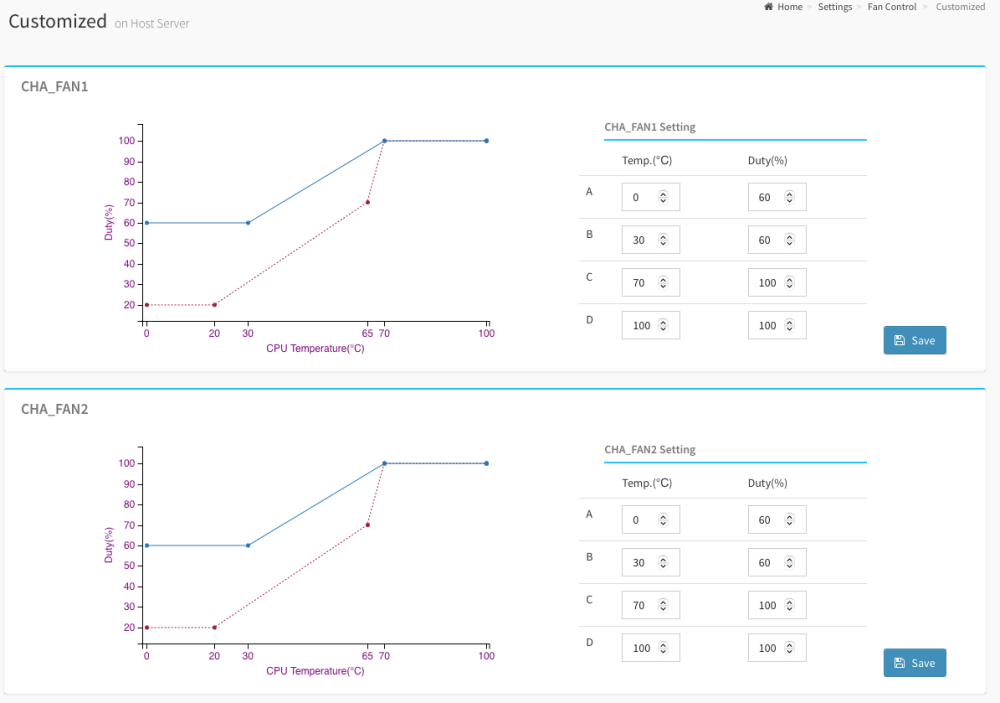Click CHA_FAN2 Duty(%) column header

coord(767,483)
